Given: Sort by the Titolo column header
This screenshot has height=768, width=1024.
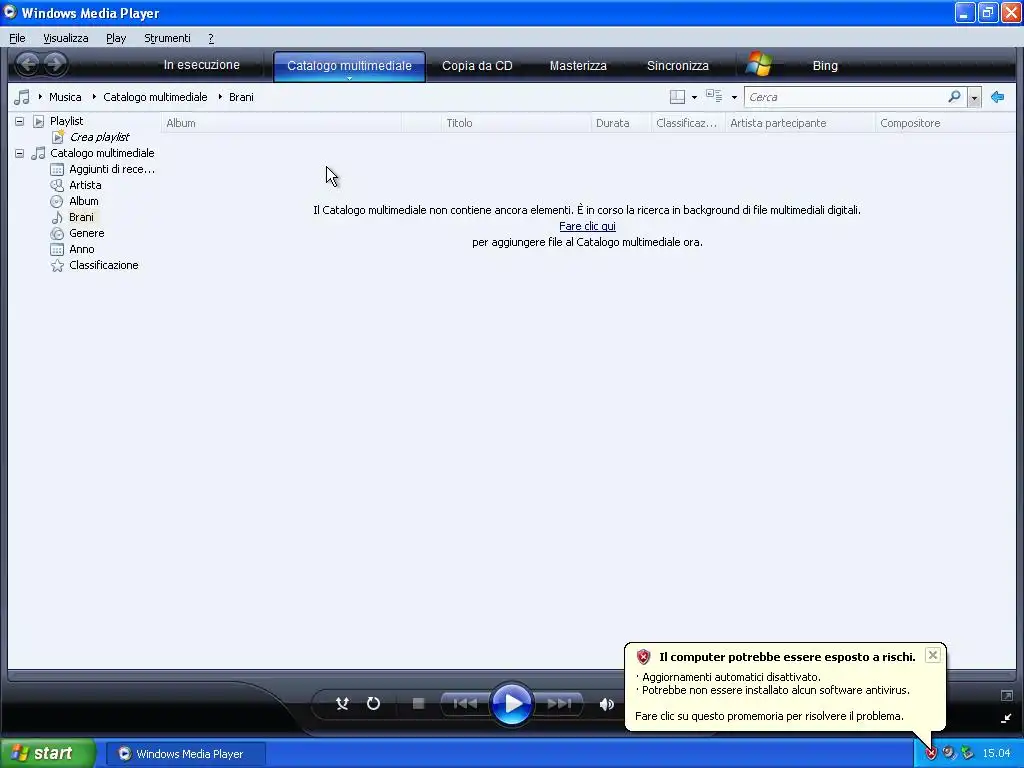Looking at the screenshot, I should point(516,123).
